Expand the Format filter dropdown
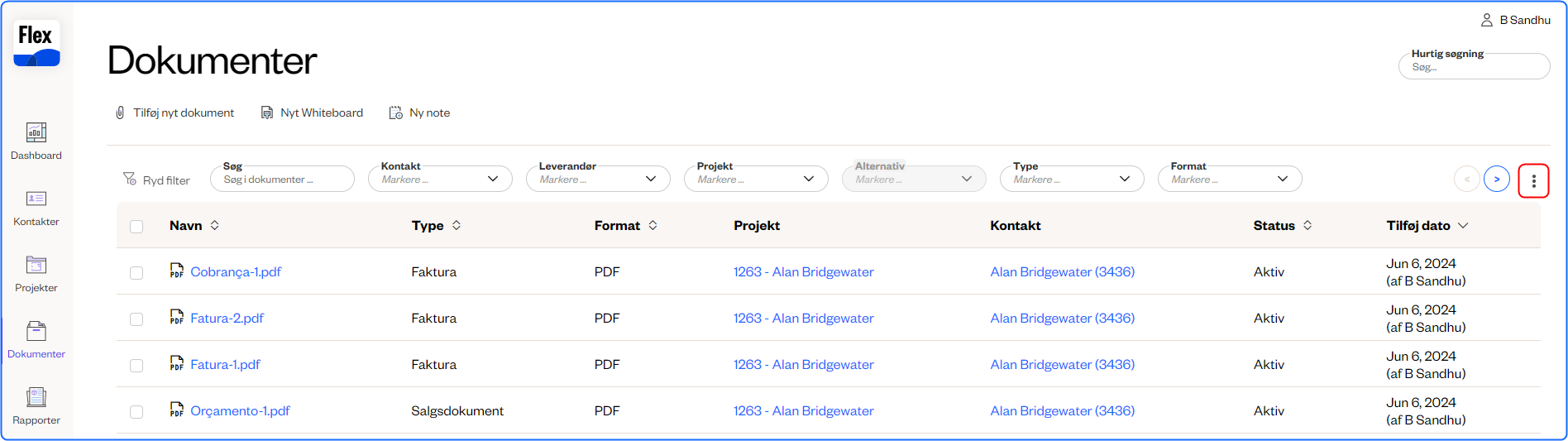The height and width of the screenshot is (441, 1568). (1230, 179)
